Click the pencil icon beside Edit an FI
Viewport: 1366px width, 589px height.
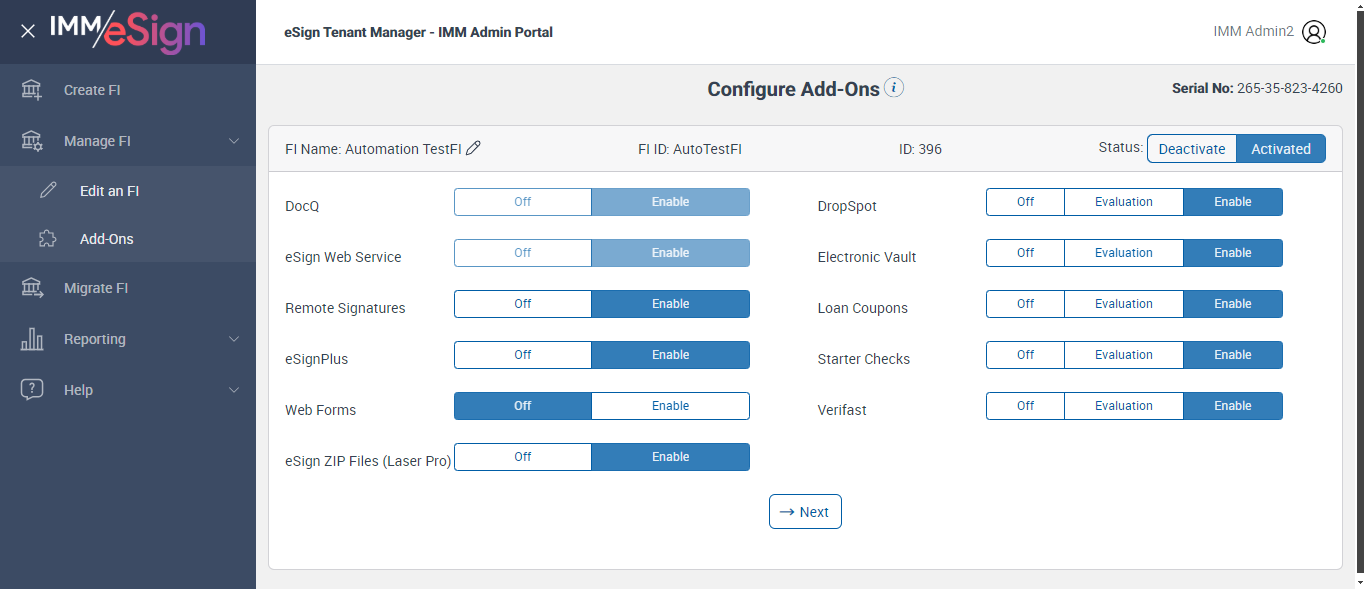(x=48, y=191)
